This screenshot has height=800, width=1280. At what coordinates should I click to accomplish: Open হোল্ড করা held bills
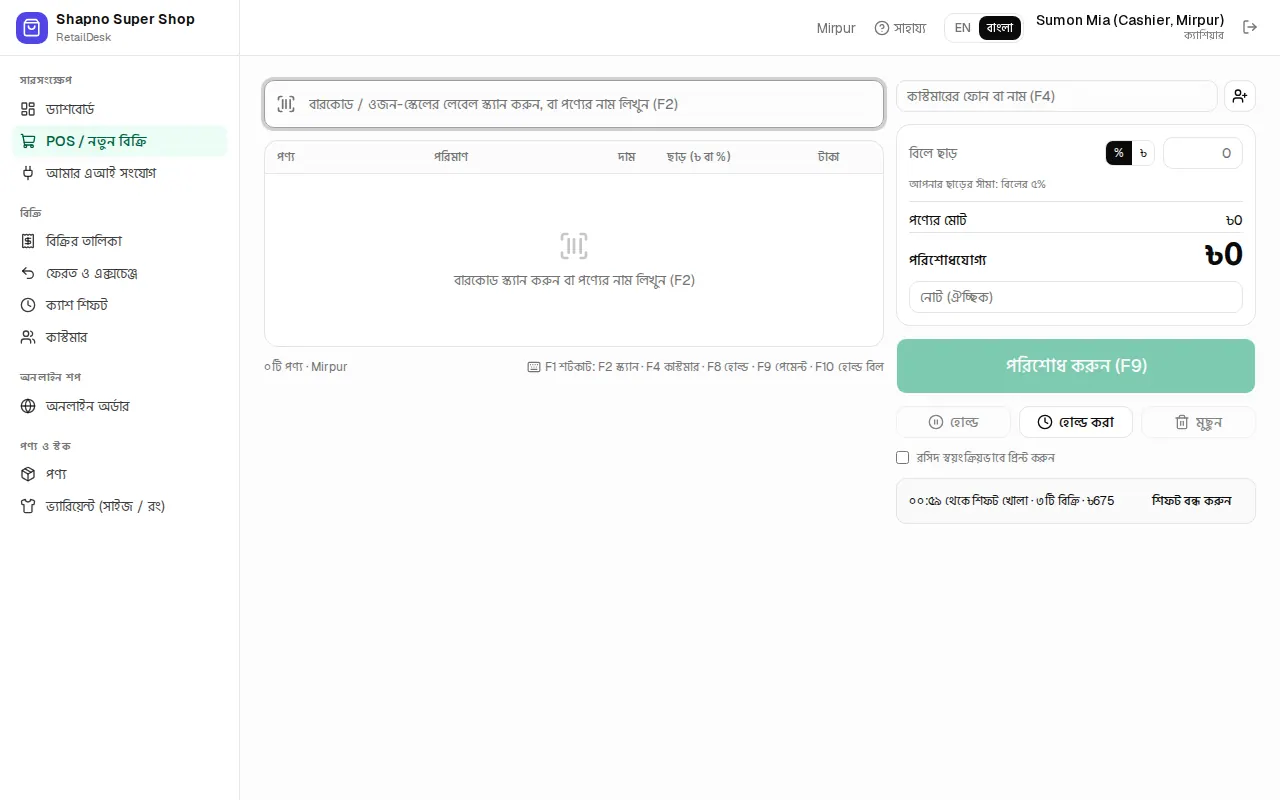(1076, 422)
